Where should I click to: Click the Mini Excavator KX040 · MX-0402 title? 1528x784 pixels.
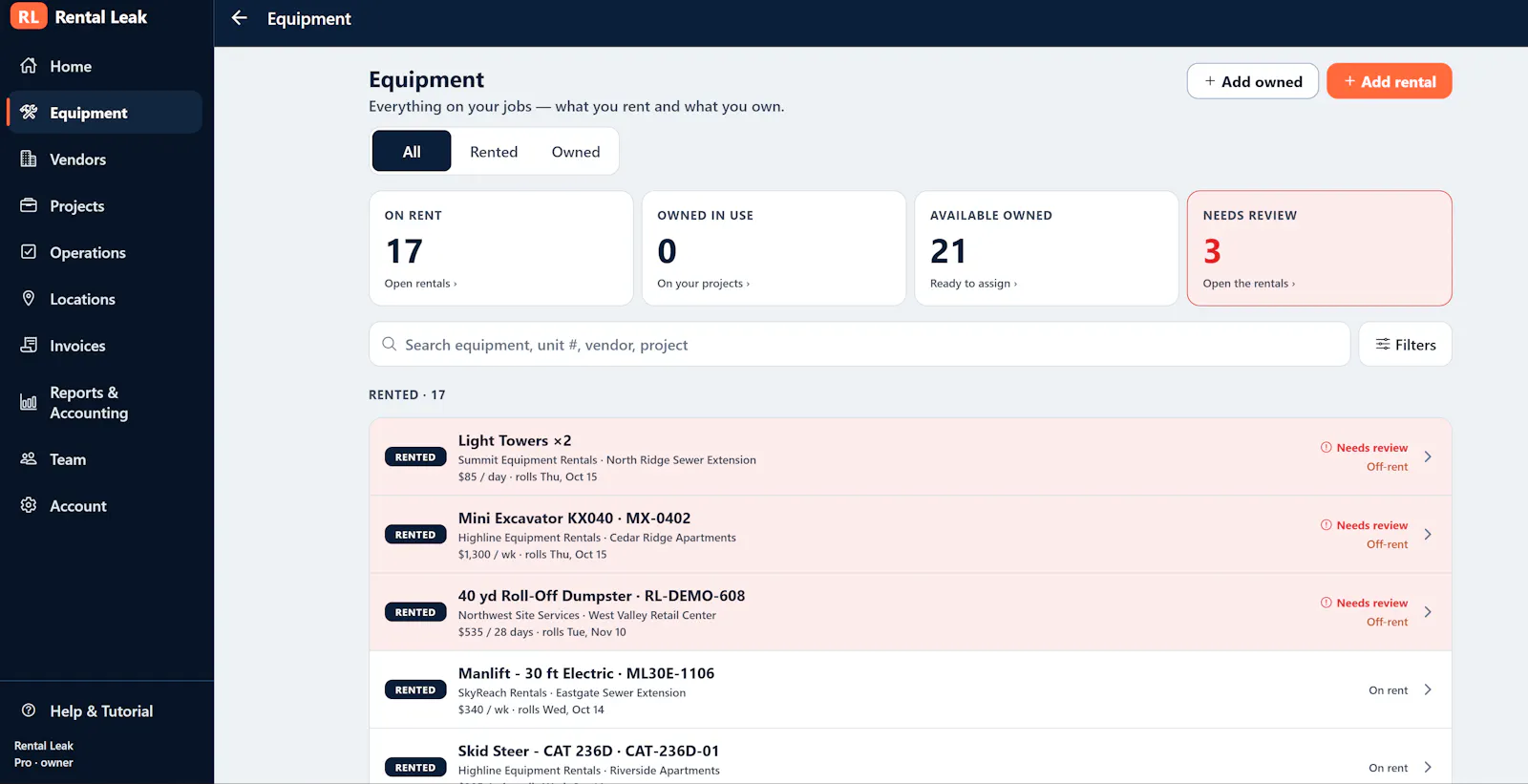(574, 519)
